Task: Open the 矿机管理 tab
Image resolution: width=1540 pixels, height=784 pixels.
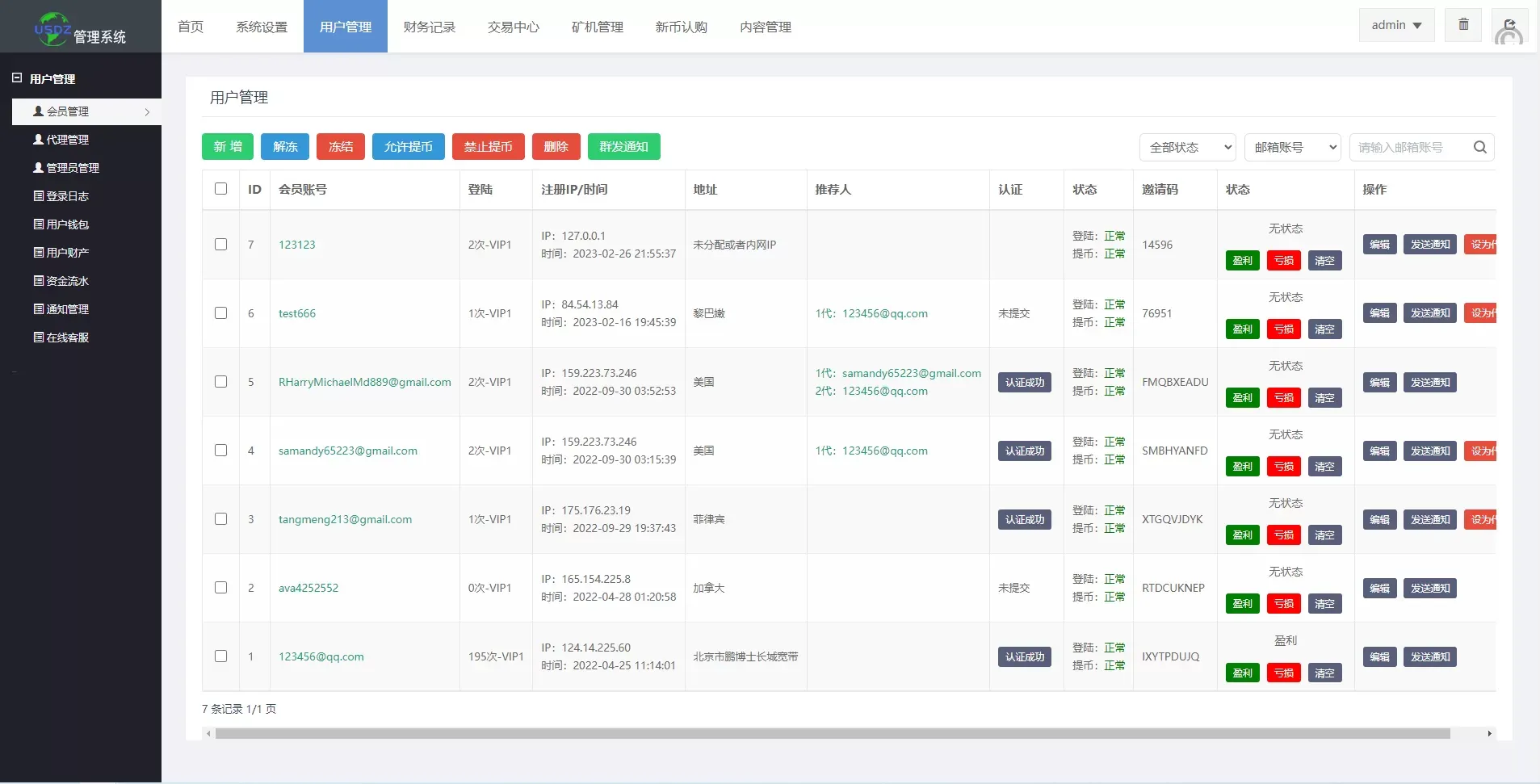Action: [597, 27]
